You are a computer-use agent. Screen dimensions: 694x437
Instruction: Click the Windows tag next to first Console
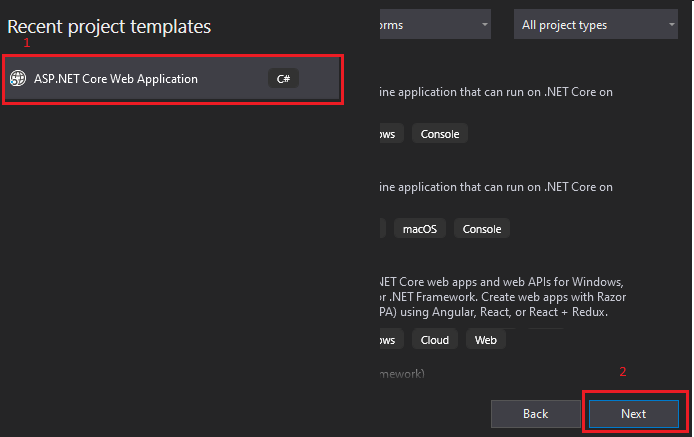point(391,134)
